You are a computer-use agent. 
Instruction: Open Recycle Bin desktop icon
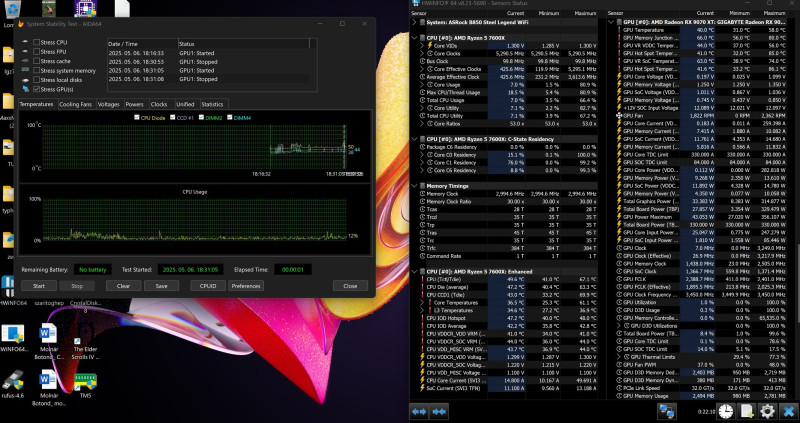(x=11, y=9)
